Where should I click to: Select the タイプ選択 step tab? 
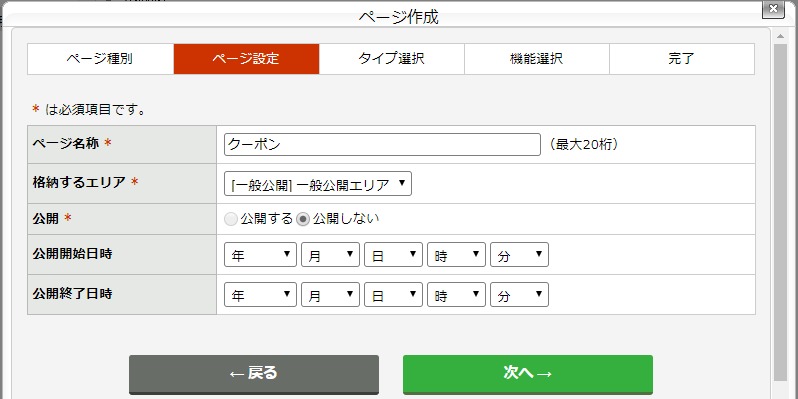tap(391, 59)
